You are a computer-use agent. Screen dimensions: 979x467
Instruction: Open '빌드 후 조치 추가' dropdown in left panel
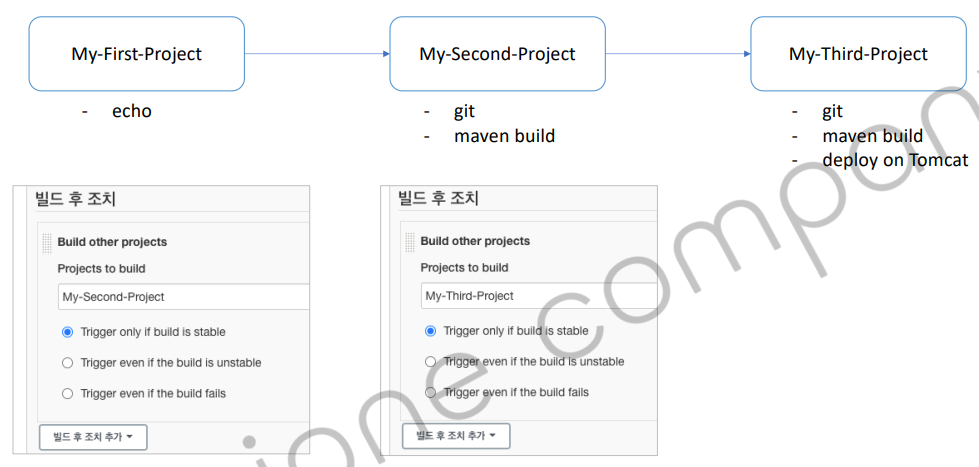tap(93, 437)
